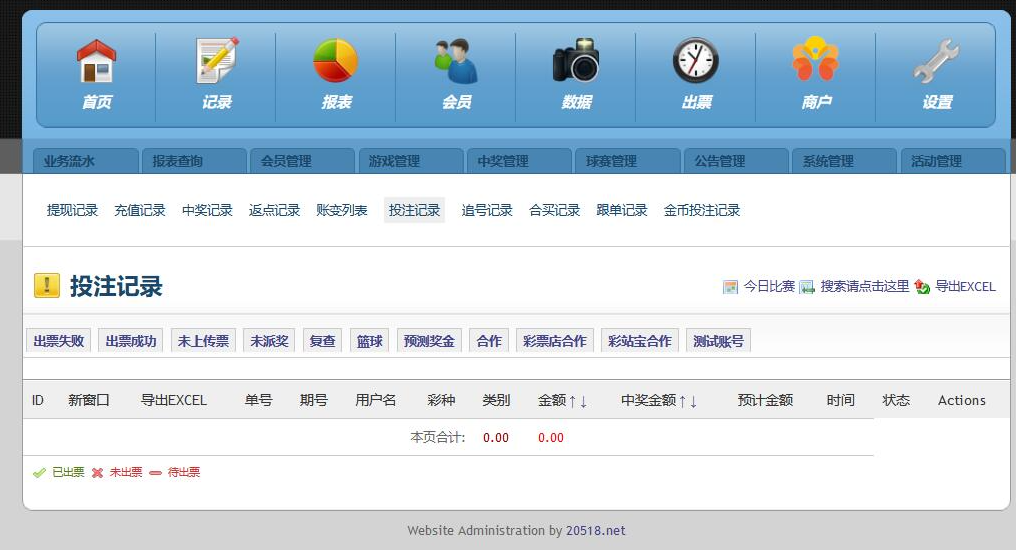This screenshot has height=550, width=1016.
Task: Open the 金币投注记录 submenu link
Action: [x=702, y=210]
